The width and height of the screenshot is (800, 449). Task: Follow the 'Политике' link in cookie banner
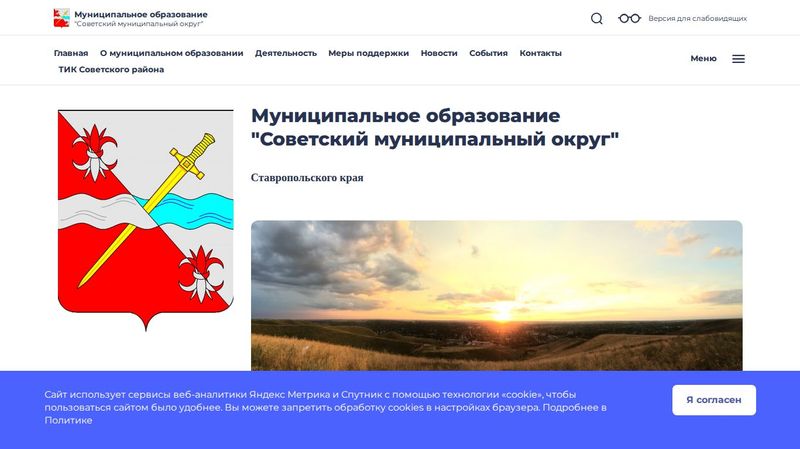(69, 421)
